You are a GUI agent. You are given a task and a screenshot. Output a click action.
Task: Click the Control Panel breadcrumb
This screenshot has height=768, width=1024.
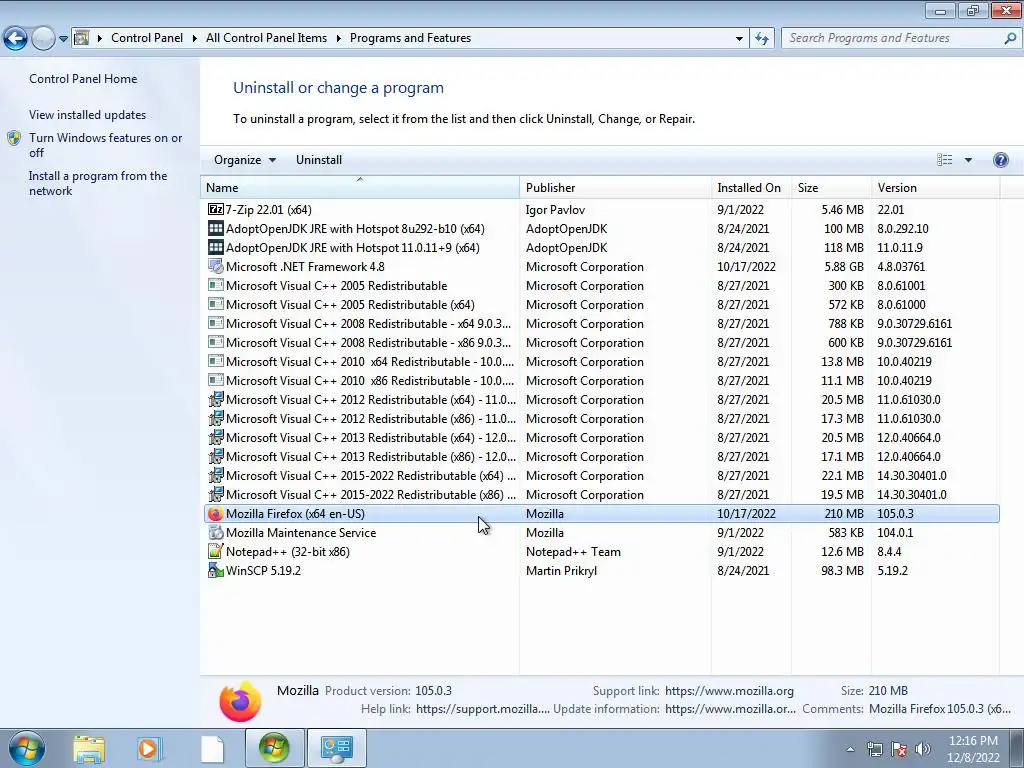pyautogui.click(x=147, y=38)
